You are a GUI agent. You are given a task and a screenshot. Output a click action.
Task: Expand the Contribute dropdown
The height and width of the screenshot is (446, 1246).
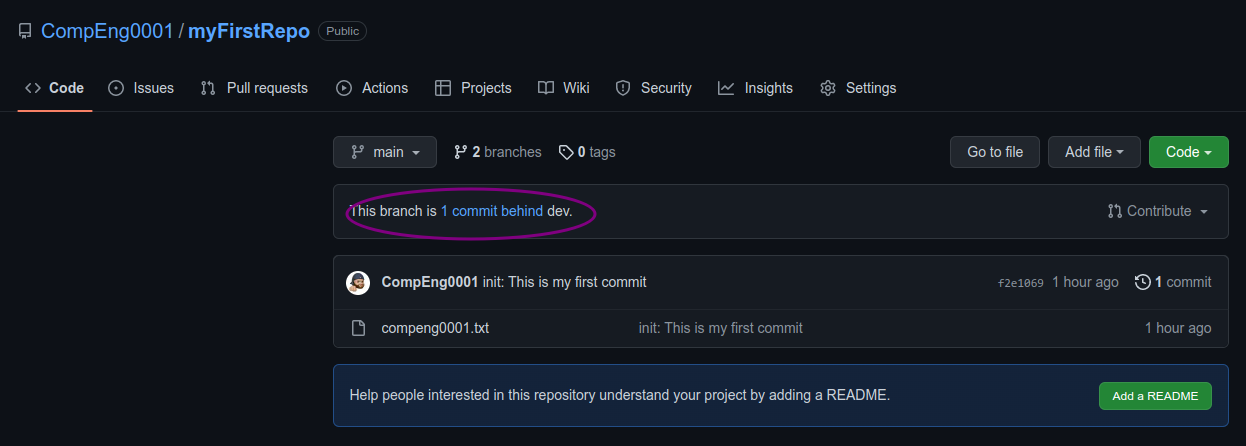(1158, 211)
